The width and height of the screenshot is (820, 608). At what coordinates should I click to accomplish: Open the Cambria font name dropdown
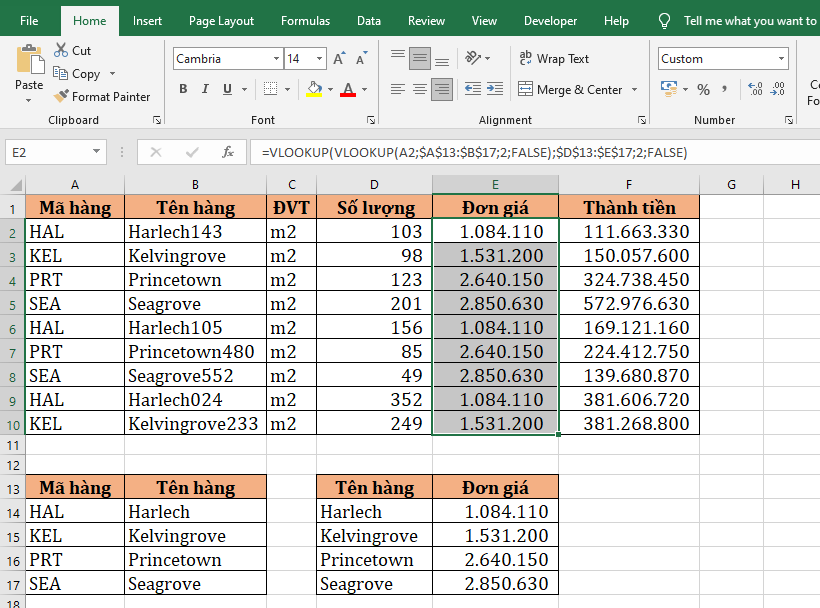point(274,59)
